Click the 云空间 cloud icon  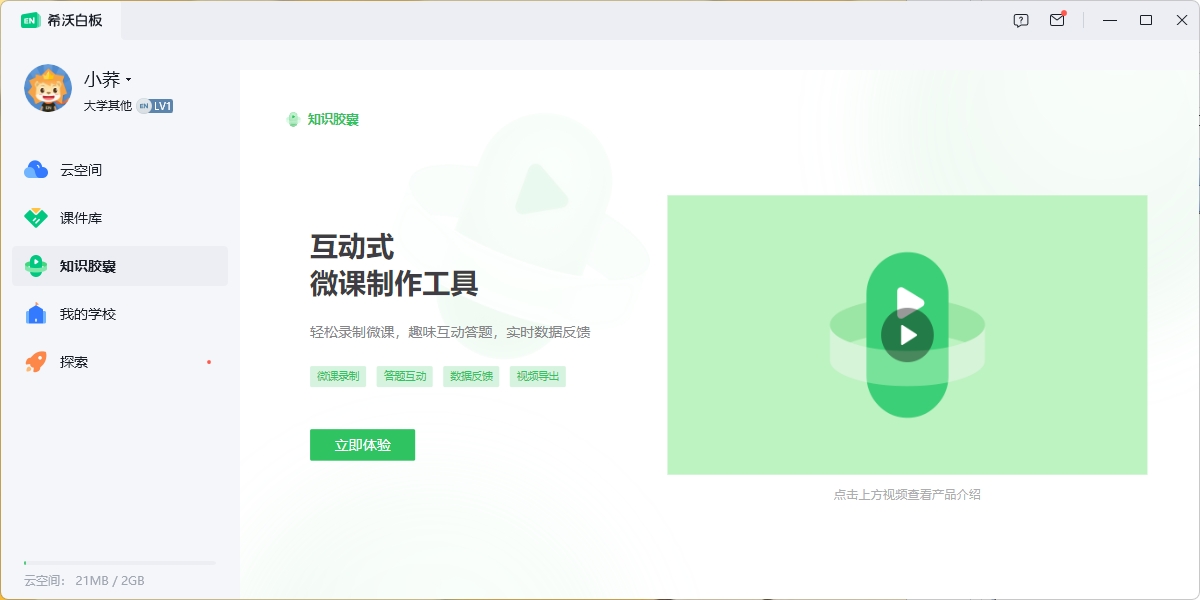click(x=36, y=170)
